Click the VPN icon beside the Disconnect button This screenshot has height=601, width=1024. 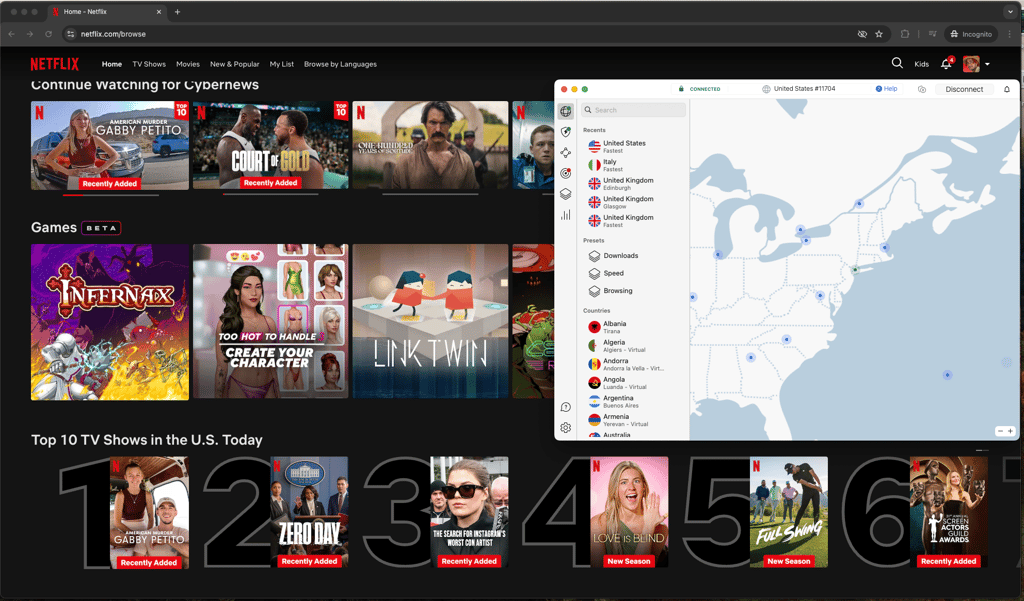[x=921, y=89]
